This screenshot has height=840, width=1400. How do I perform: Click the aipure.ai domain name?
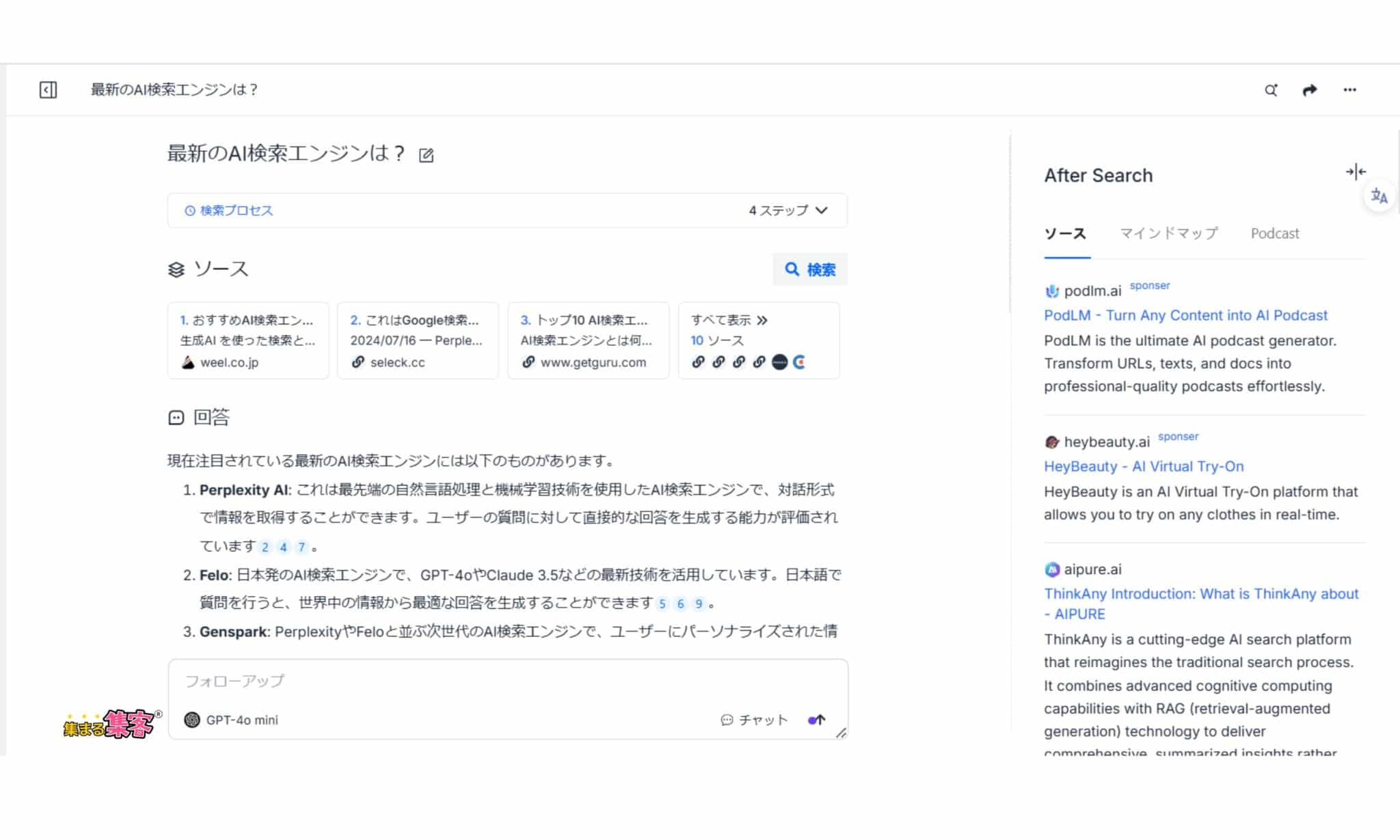click(x=1092, y=569)
